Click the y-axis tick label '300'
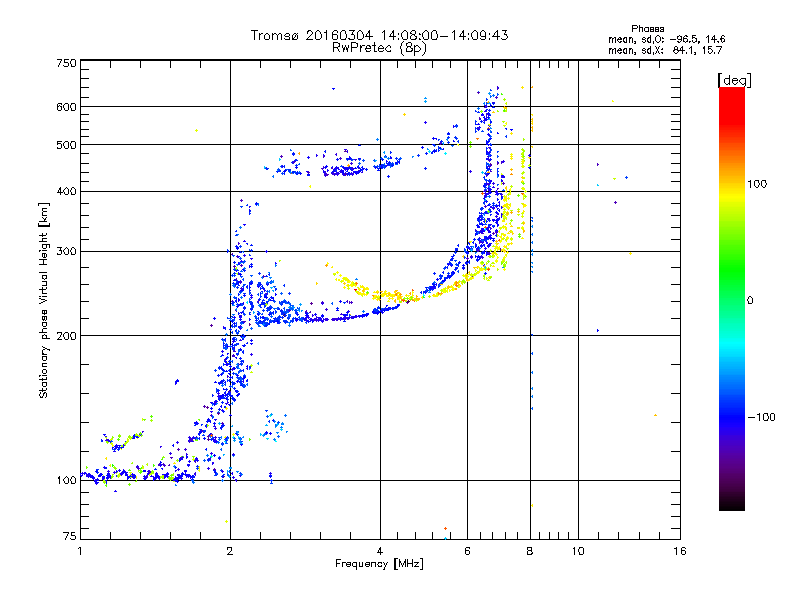 point(67,252)
